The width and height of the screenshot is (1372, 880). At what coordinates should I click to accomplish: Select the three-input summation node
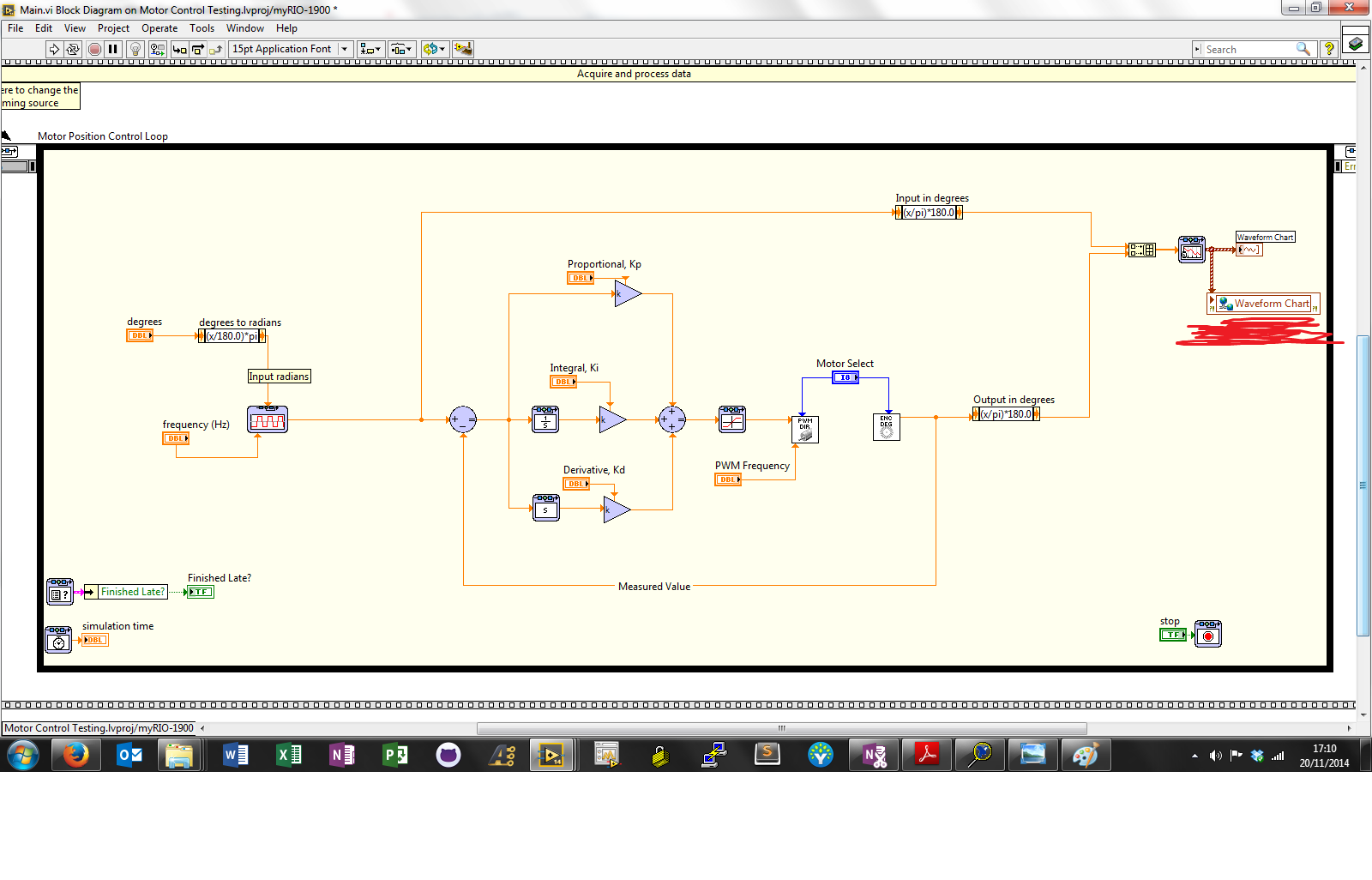[672, 419]
